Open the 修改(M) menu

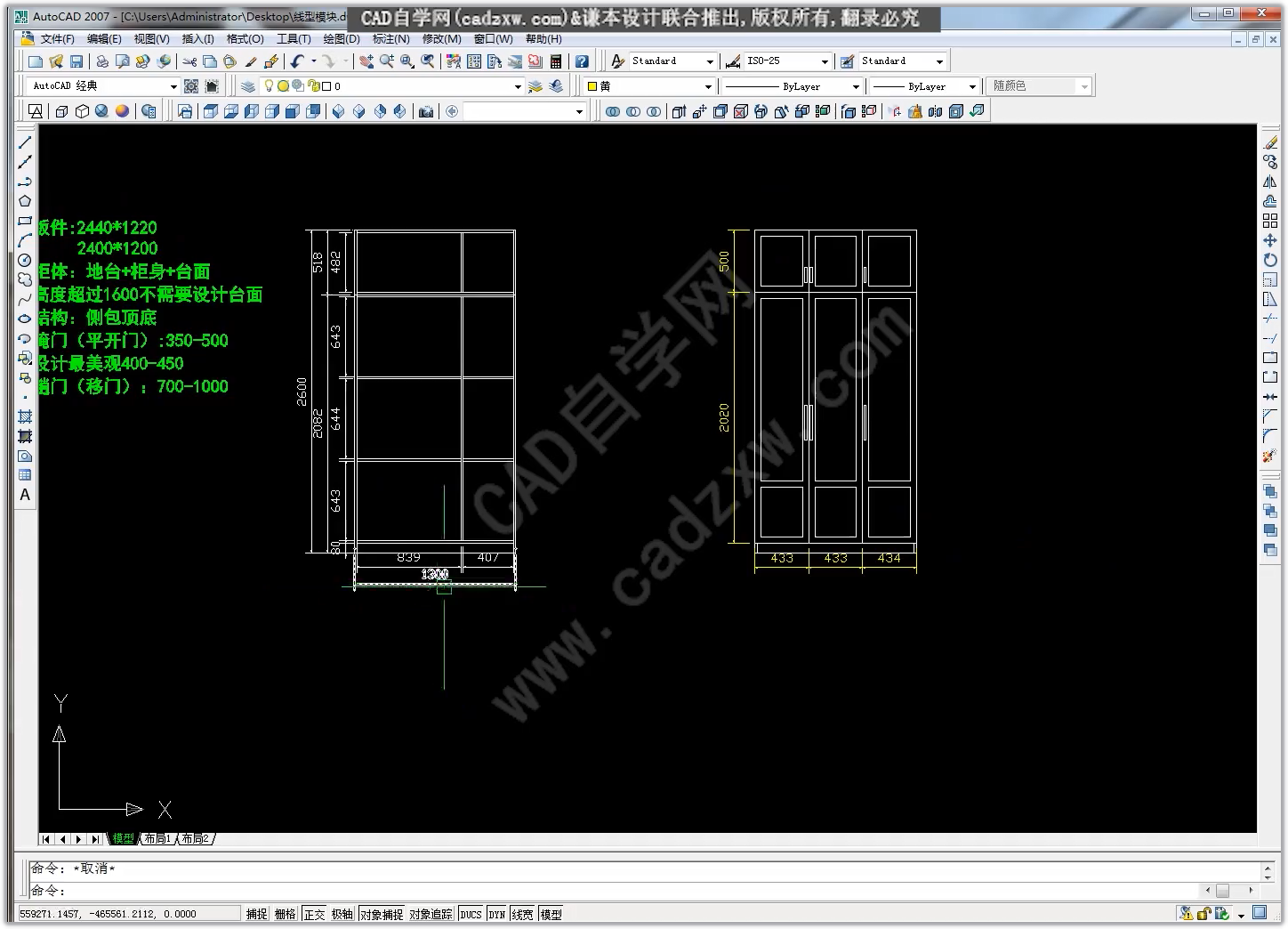click(442, 39)
